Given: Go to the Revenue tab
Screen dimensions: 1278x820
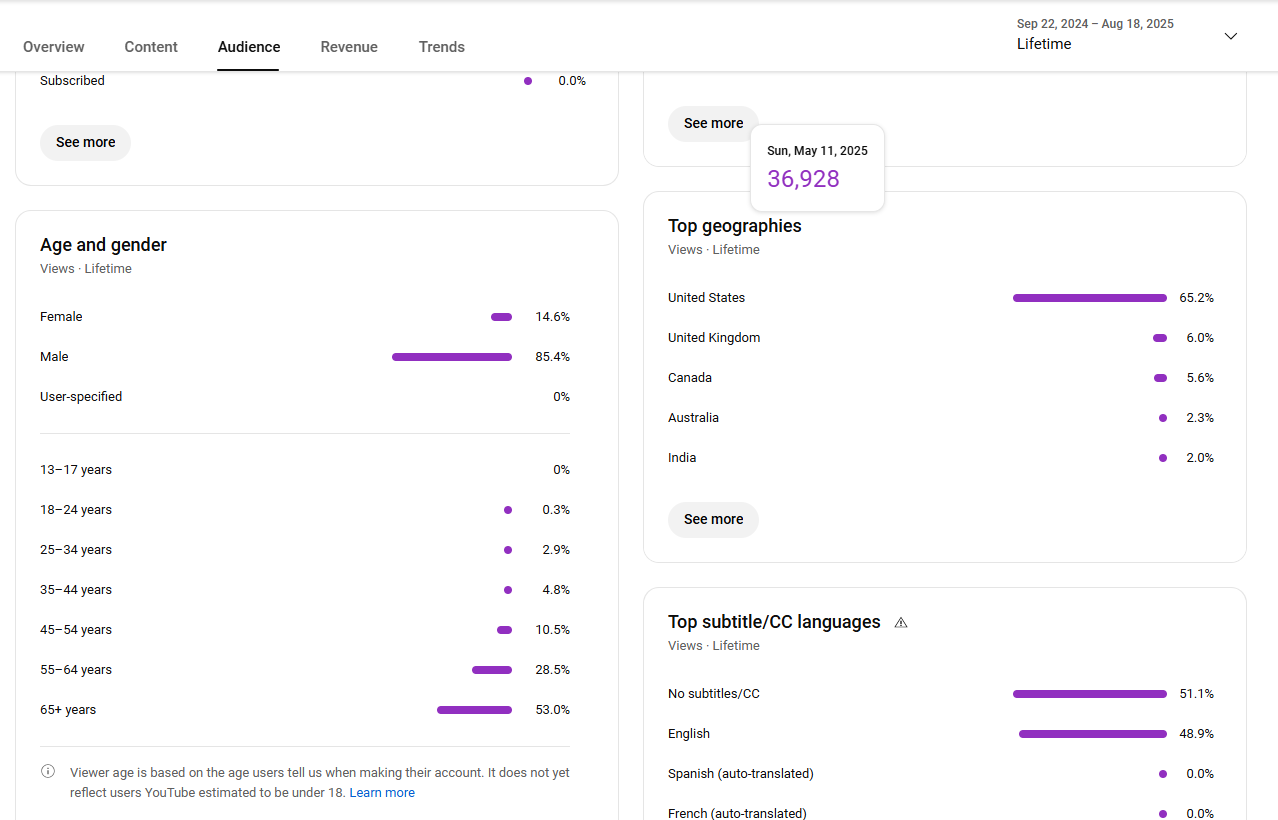Looking at the screenshot, I should (349, 47).
